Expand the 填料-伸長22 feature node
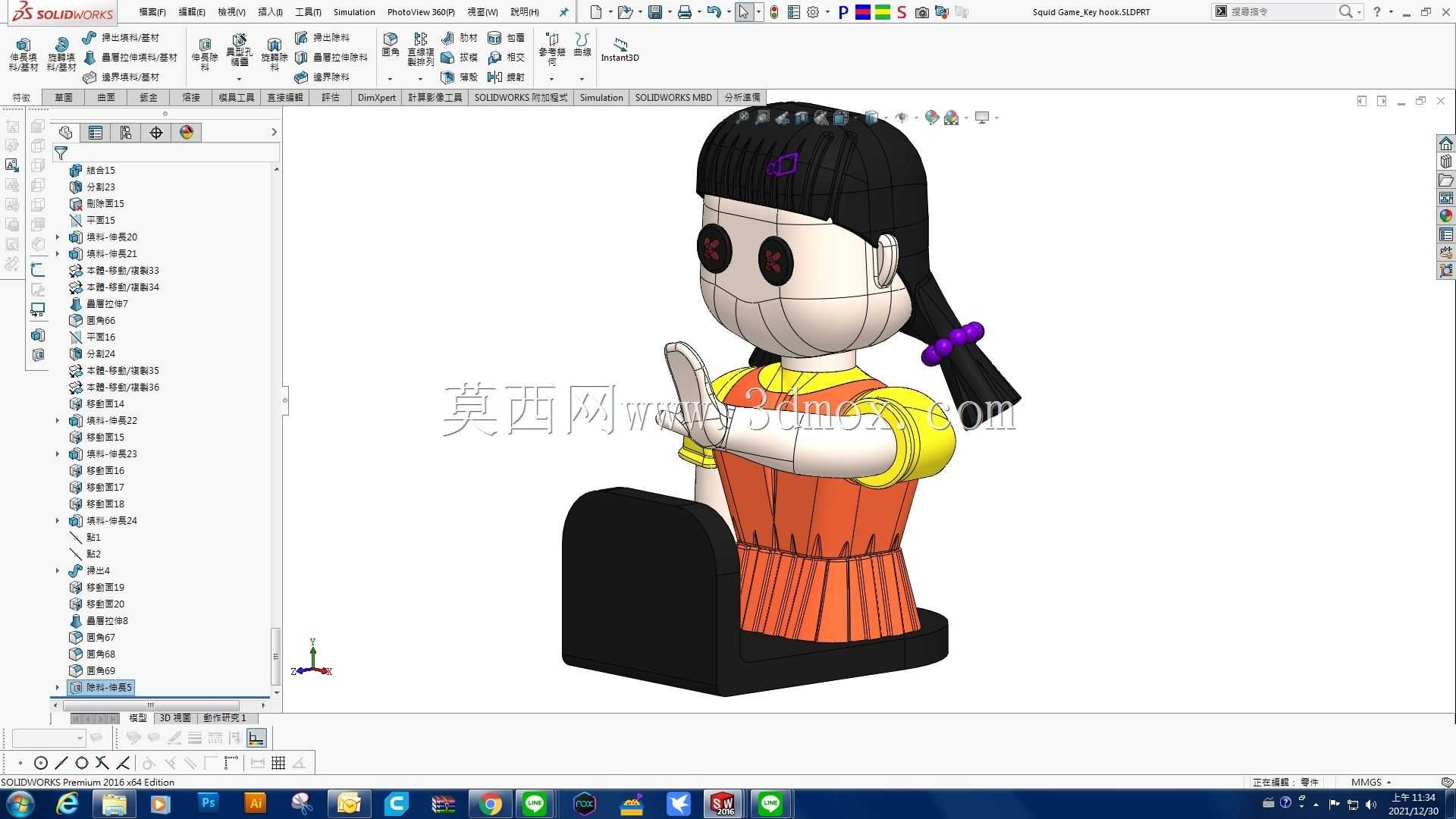Viewport: 1456px width, 819px height. click(x=58, y=421)
